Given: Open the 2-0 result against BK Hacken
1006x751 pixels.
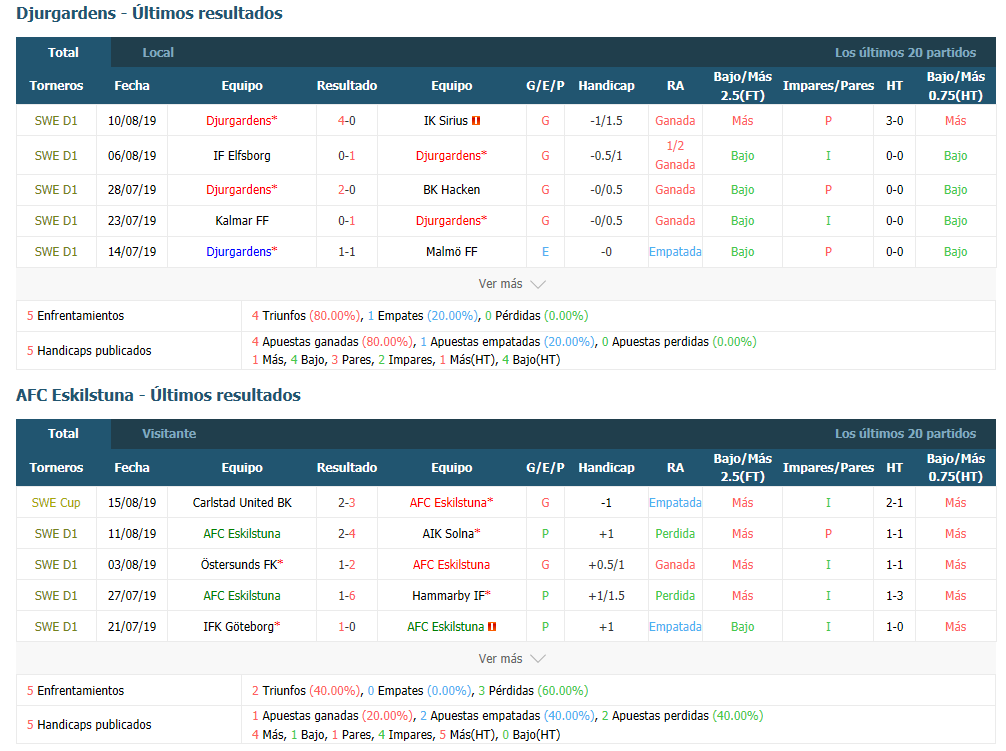Looking at the screenshot, I should pos(346,190).
